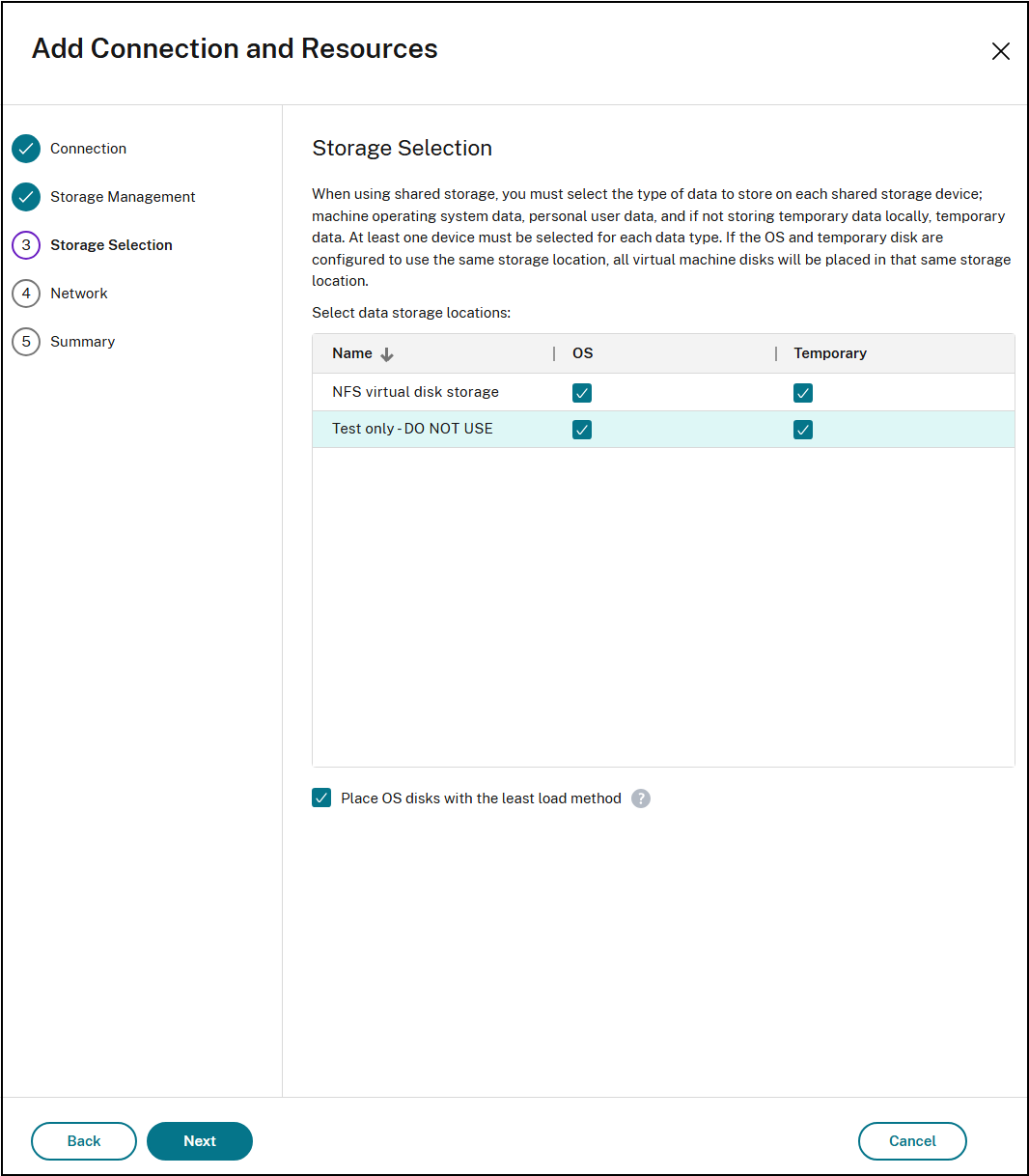Click the numbered circle for step 4 Network
Viewport: 1029px width, 1176px height.
(26, 293)
